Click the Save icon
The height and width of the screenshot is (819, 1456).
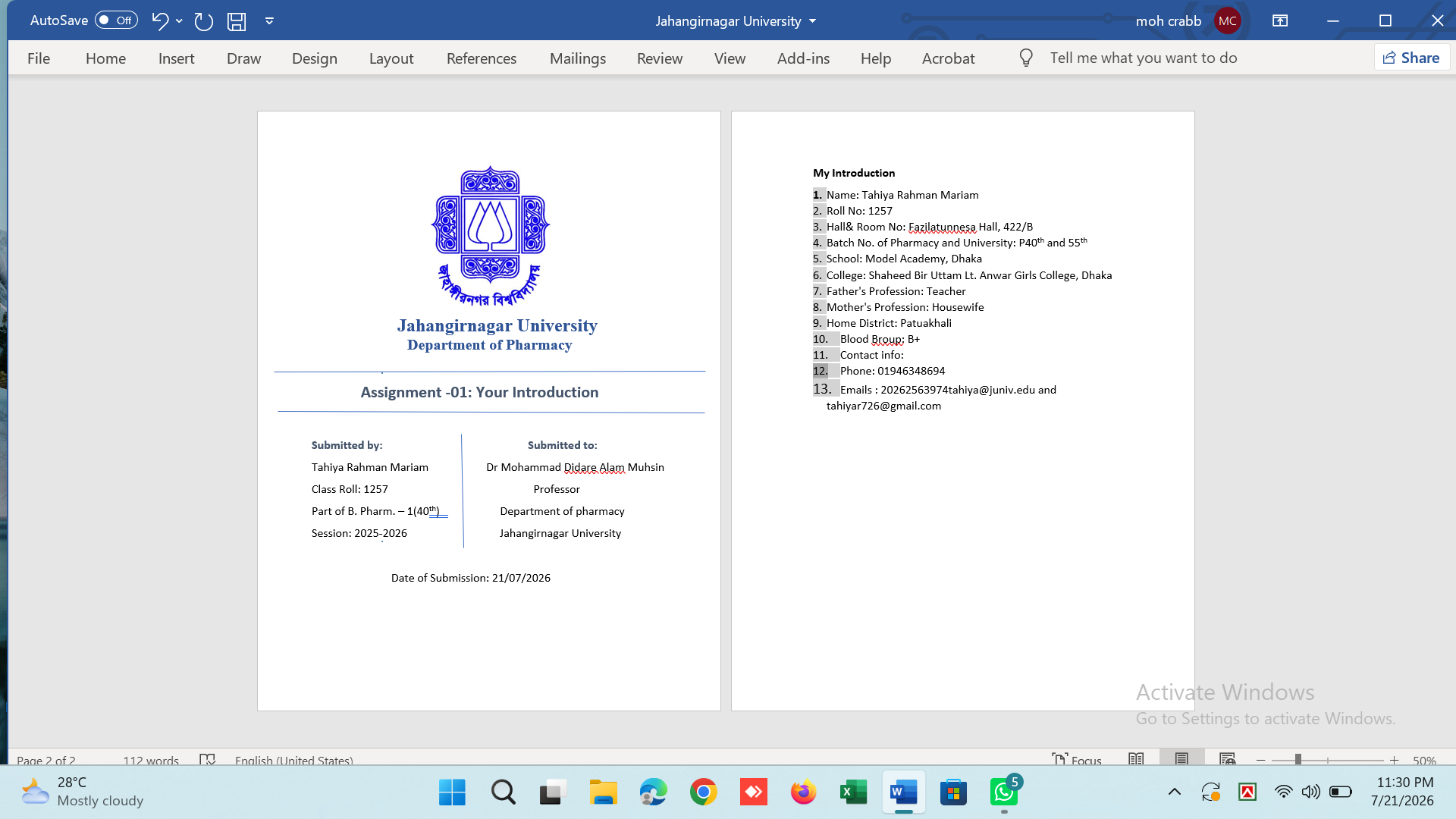click(x=237, y=21)
